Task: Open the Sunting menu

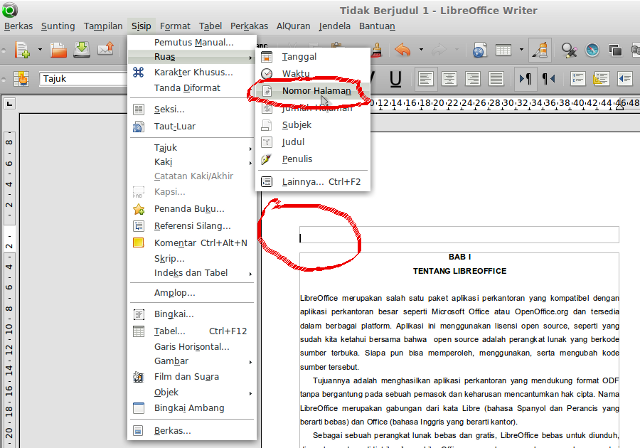Action: (x=58, y=26)
